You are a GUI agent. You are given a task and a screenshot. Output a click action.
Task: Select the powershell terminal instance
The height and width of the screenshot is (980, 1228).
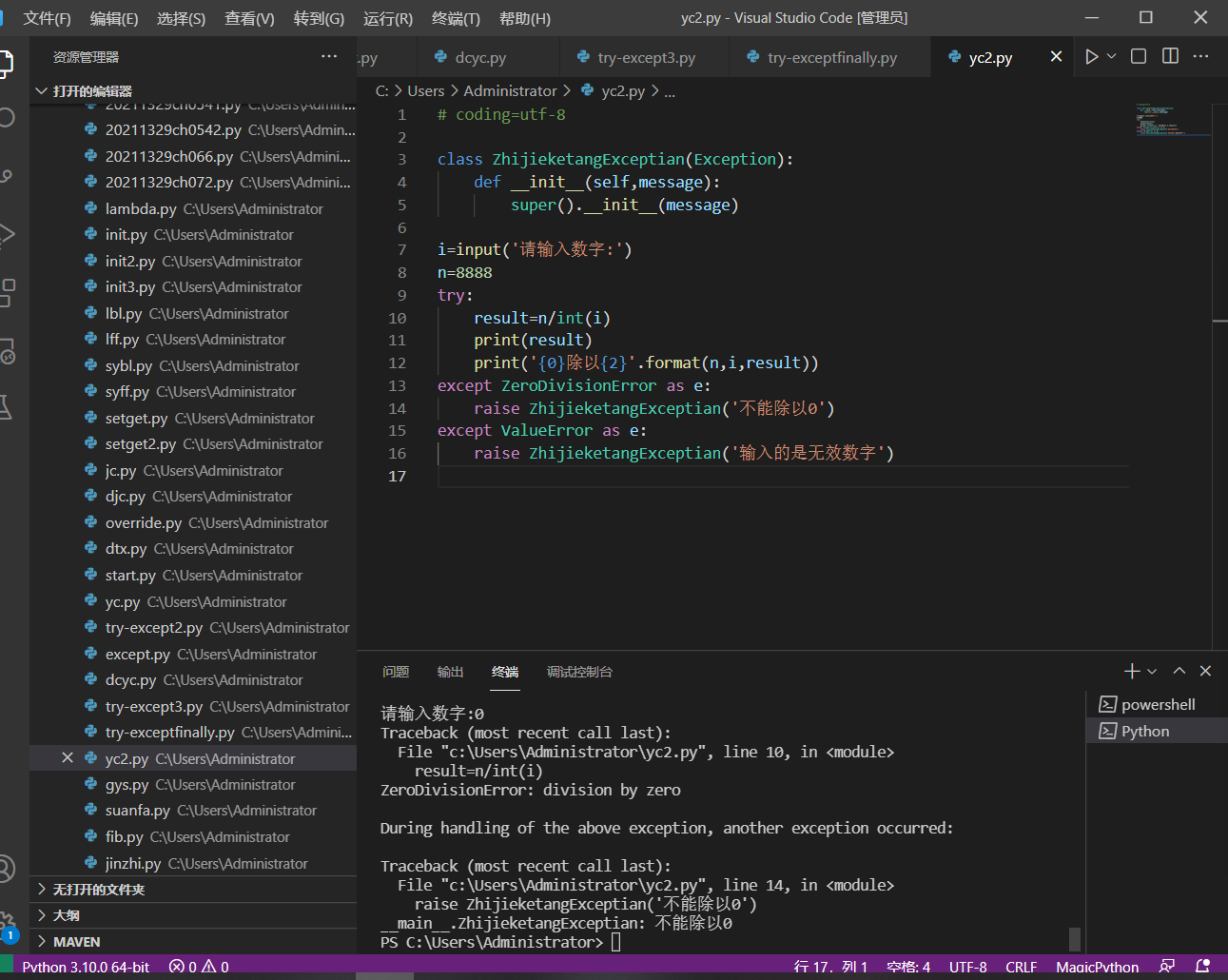1157,705
